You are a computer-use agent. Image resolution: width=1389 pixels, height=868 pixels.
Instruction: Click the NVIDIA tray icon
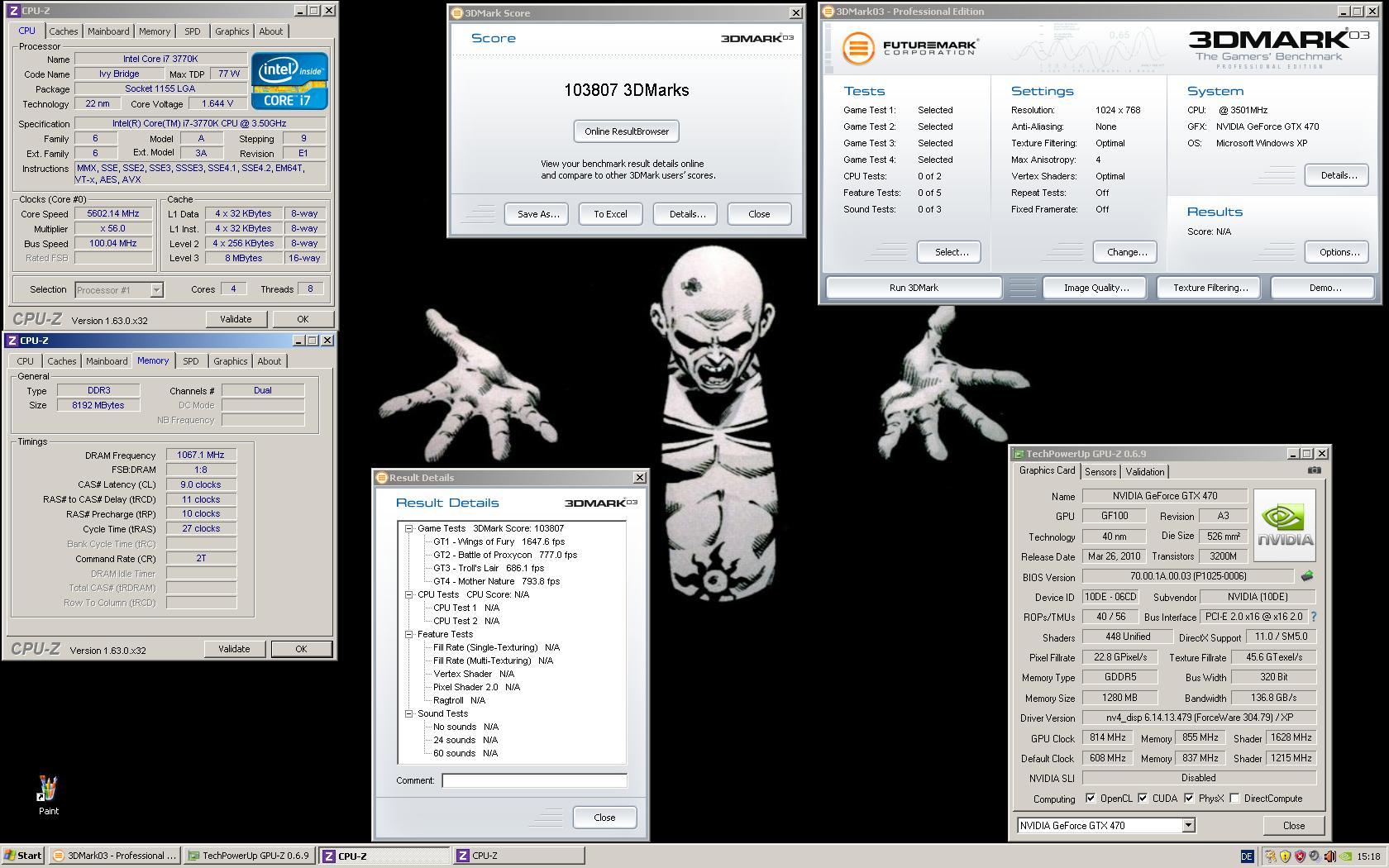point(1345,856)
